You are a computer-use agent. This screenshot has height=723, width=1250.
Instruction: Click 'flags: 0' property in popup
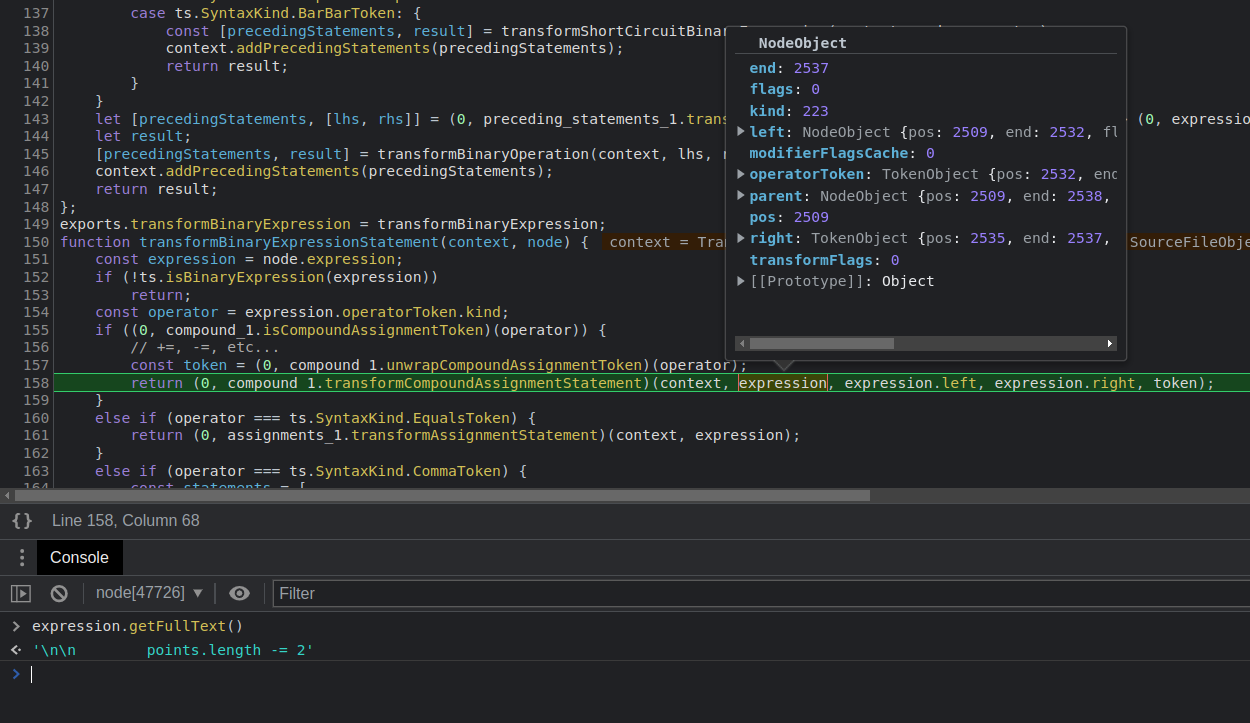pos(785,89)
